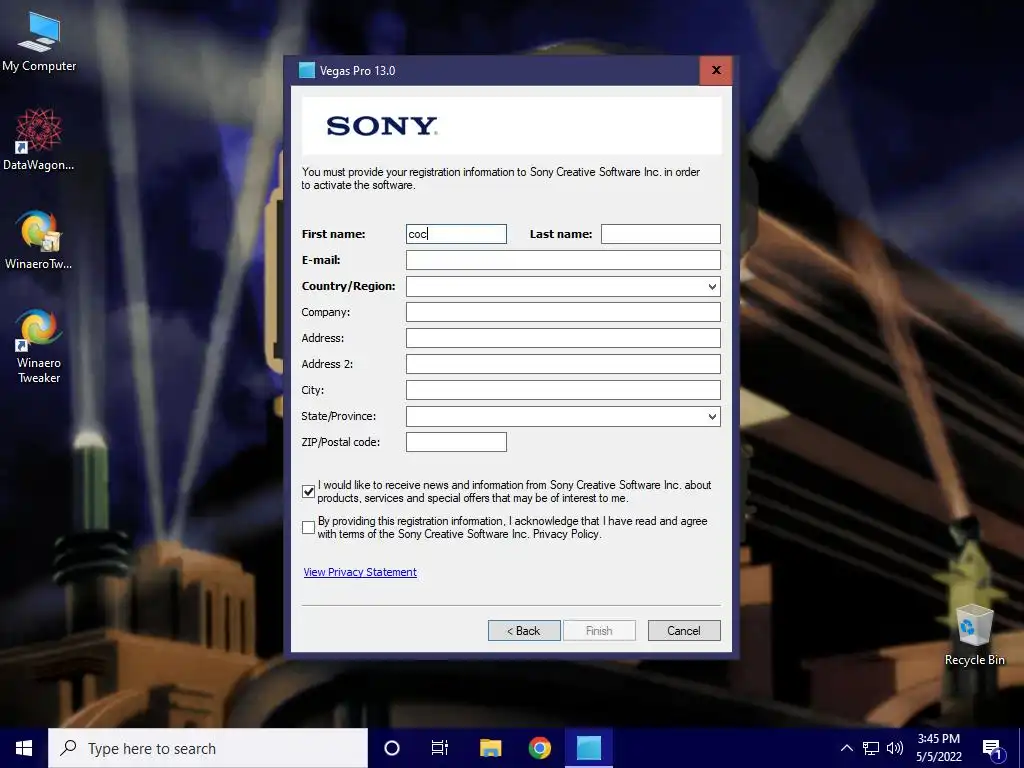Click the Type here to search box
Viewport: 1024px width, 768px height.
[208, 748]
